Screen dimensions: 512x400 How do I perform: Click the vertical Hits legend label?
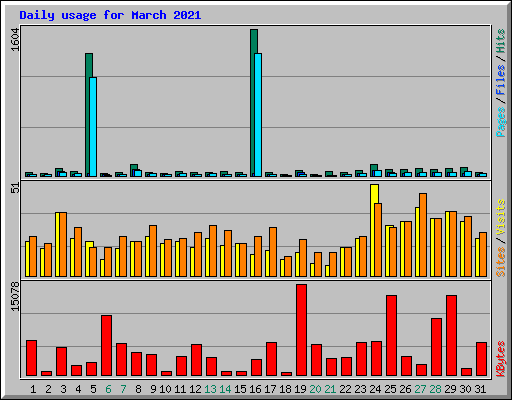click(x=500, y=41)
